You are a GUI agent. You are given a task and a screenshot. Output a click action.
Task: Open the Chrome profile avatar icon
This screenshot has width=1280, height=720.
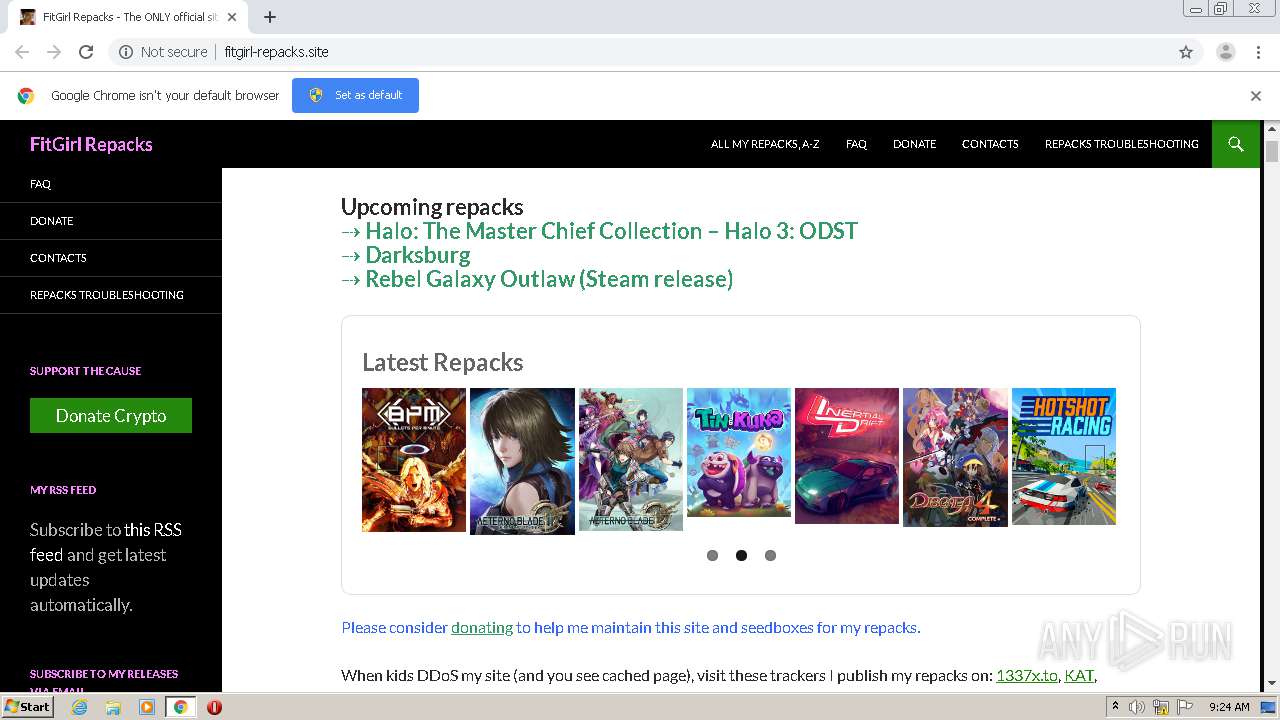pyautogui.click(x=1226, y=52)
